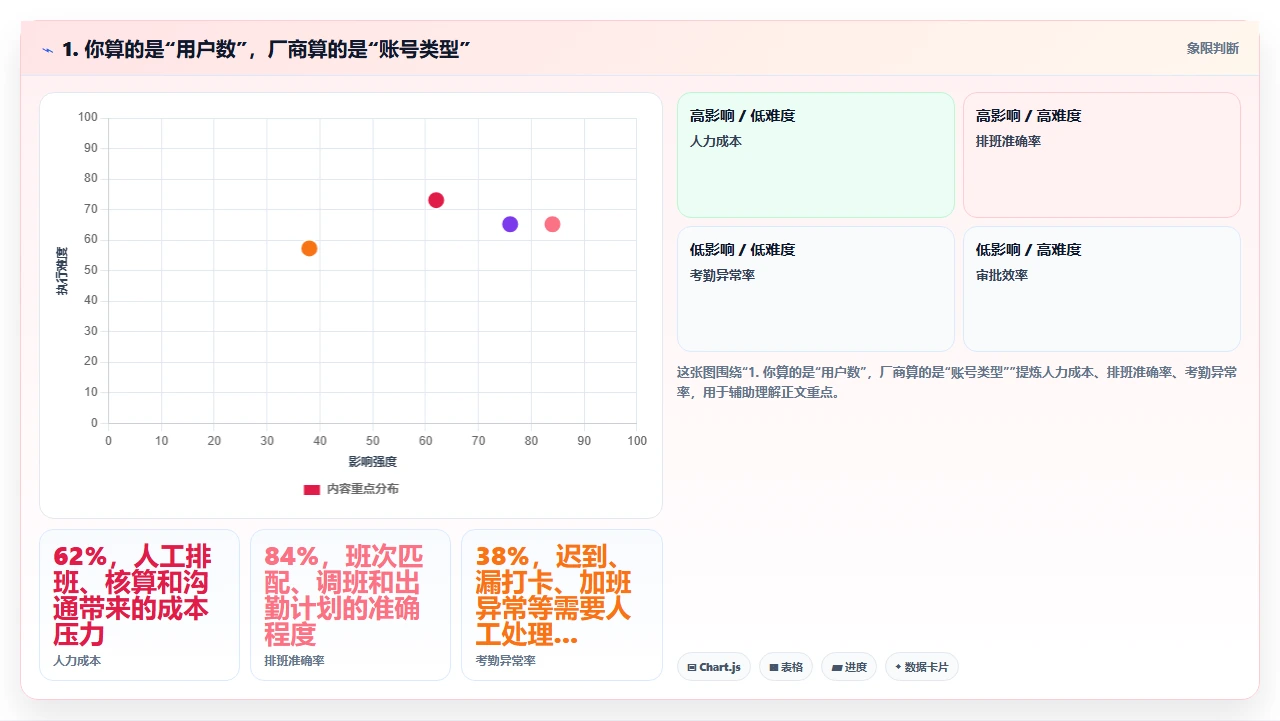Click the 执行难度 y-axis title
Image resolution: width=1280 pixels, height=721 pixels.
(x=62, y=271)
